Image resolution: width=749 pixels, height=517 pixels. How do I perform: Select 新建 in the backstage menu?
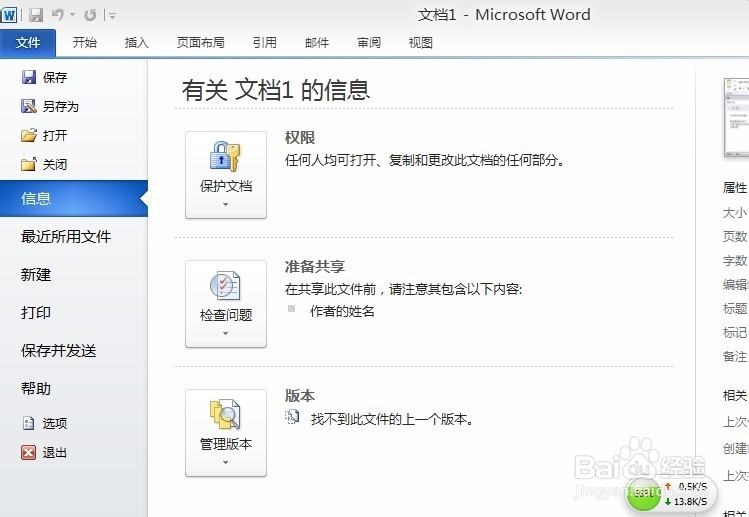36,275
